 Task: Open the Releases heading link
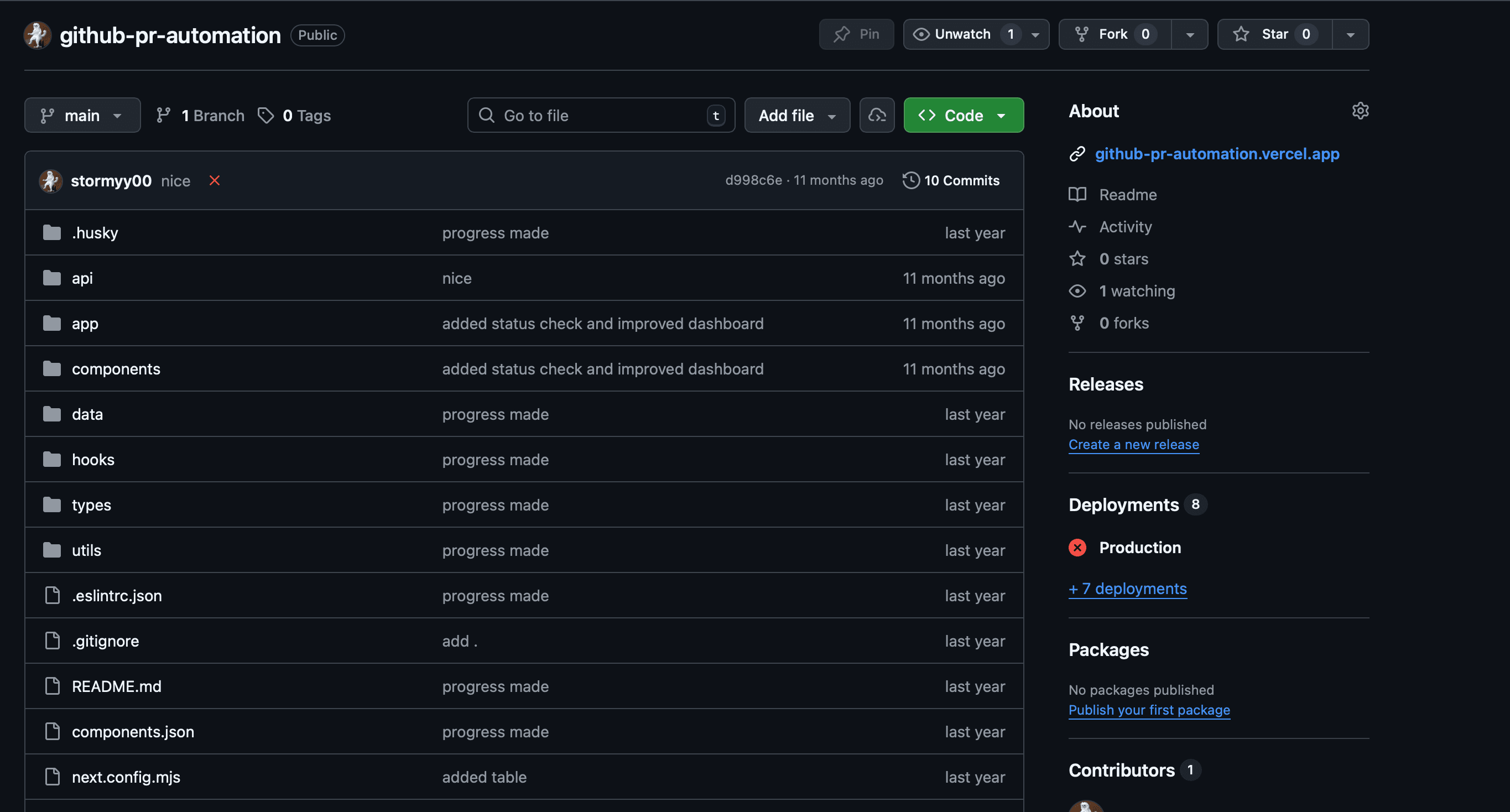click(x=1106, y=384)
